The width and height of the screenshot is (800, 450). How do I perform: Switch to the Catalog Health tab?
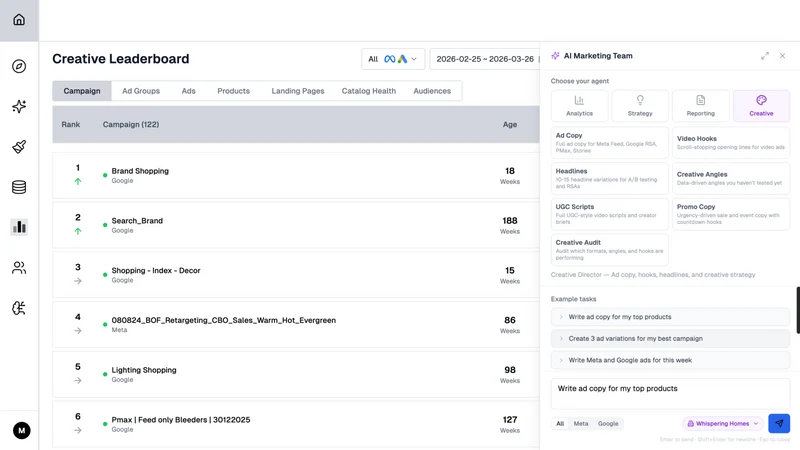(368, 91)
